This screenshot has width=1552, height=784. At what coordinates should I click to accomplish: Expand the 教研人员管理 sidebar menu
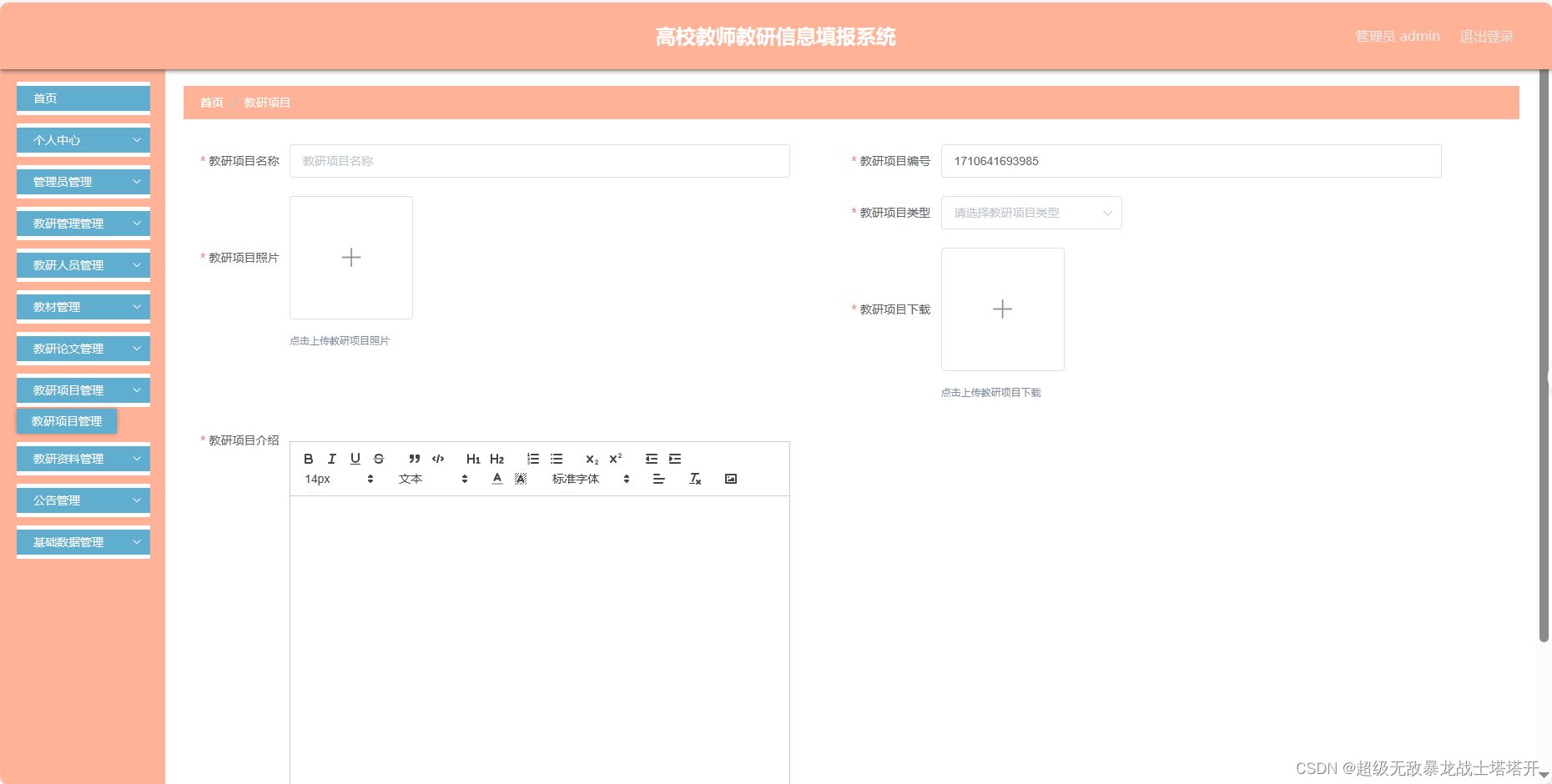point(83,265)
